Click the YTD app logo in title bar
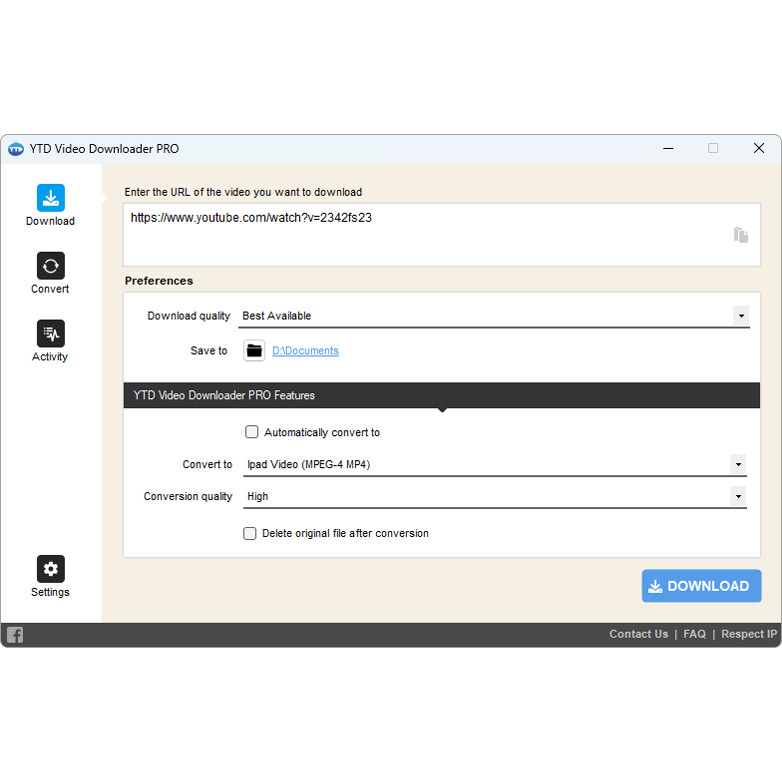The height and width of the screenshot is (782, 782). pyautogui.click(x=16, y=149)
